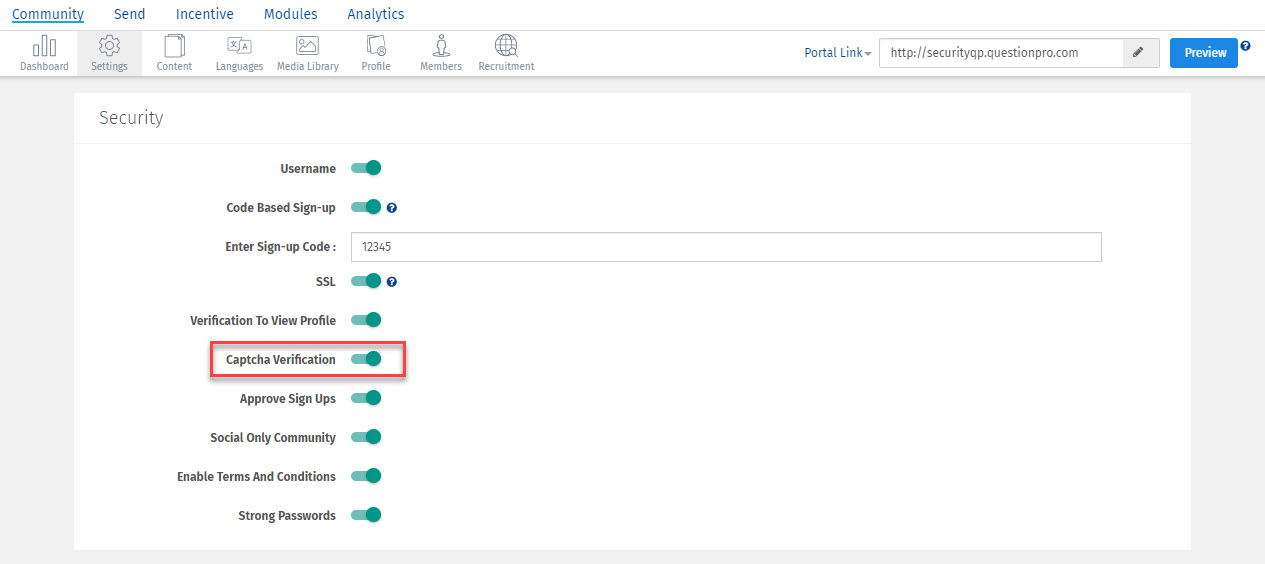Screen dimensions: 1265x564
Task: Click the pencil edit icon for portal URL
Action: pyautogui.click(x=1141, y=53)
